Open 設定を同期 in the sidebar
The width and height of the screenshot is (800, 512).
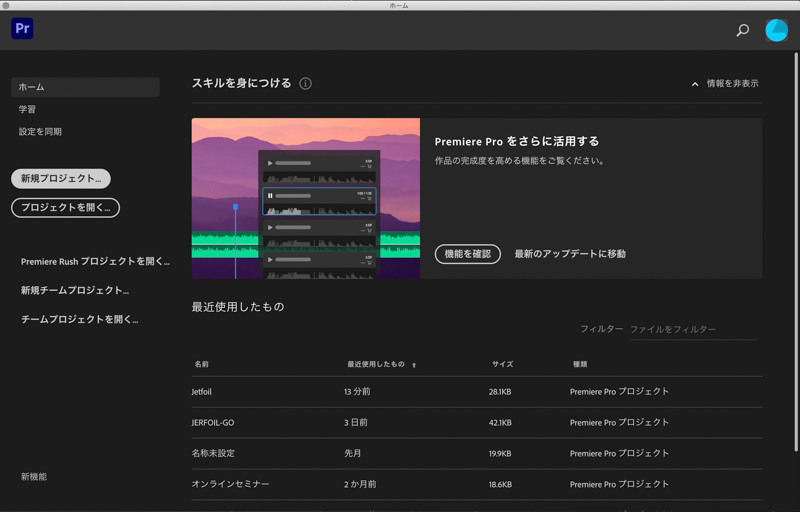pyautogui.click(x=40, y=132)
